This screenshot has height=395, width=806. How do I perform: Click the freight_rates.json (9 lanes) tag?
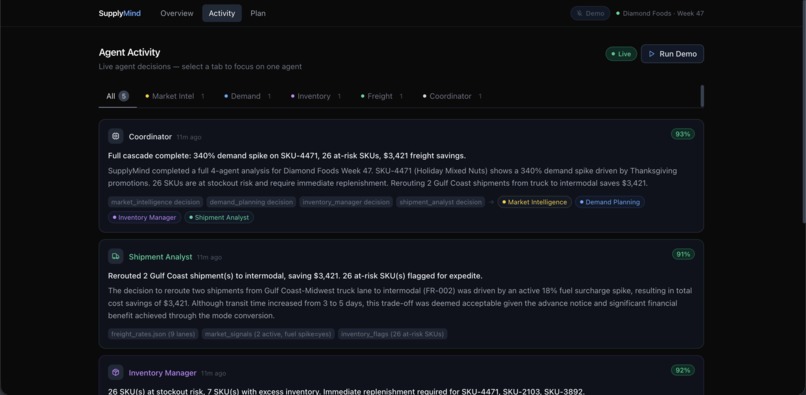click(153, 334)
